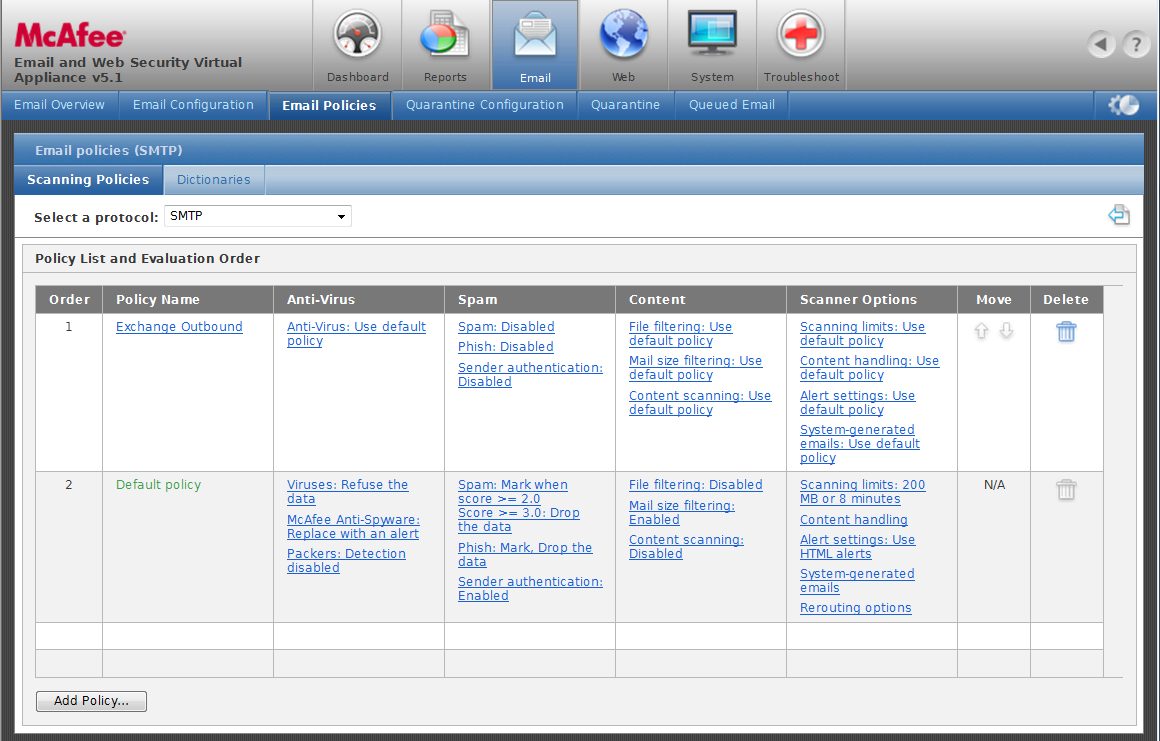Click the green Default policy name

click(158, 485)
